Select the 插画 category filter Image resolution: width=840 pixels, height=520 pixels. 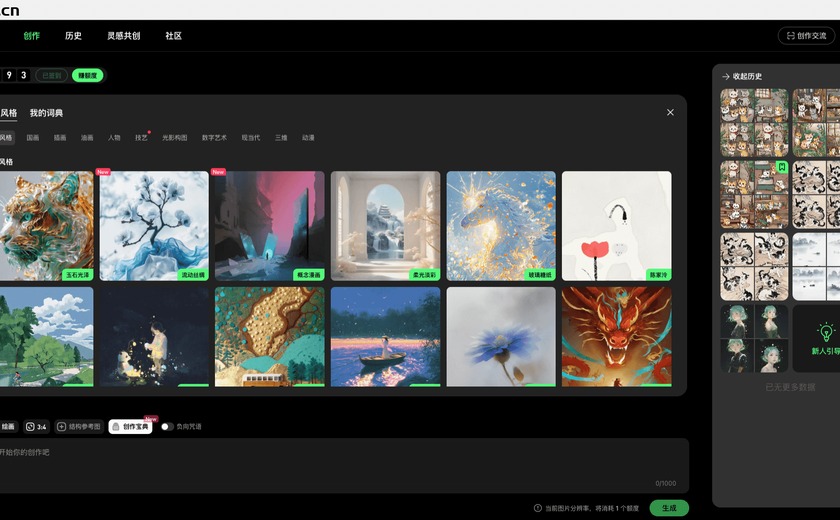pos(60,138)
